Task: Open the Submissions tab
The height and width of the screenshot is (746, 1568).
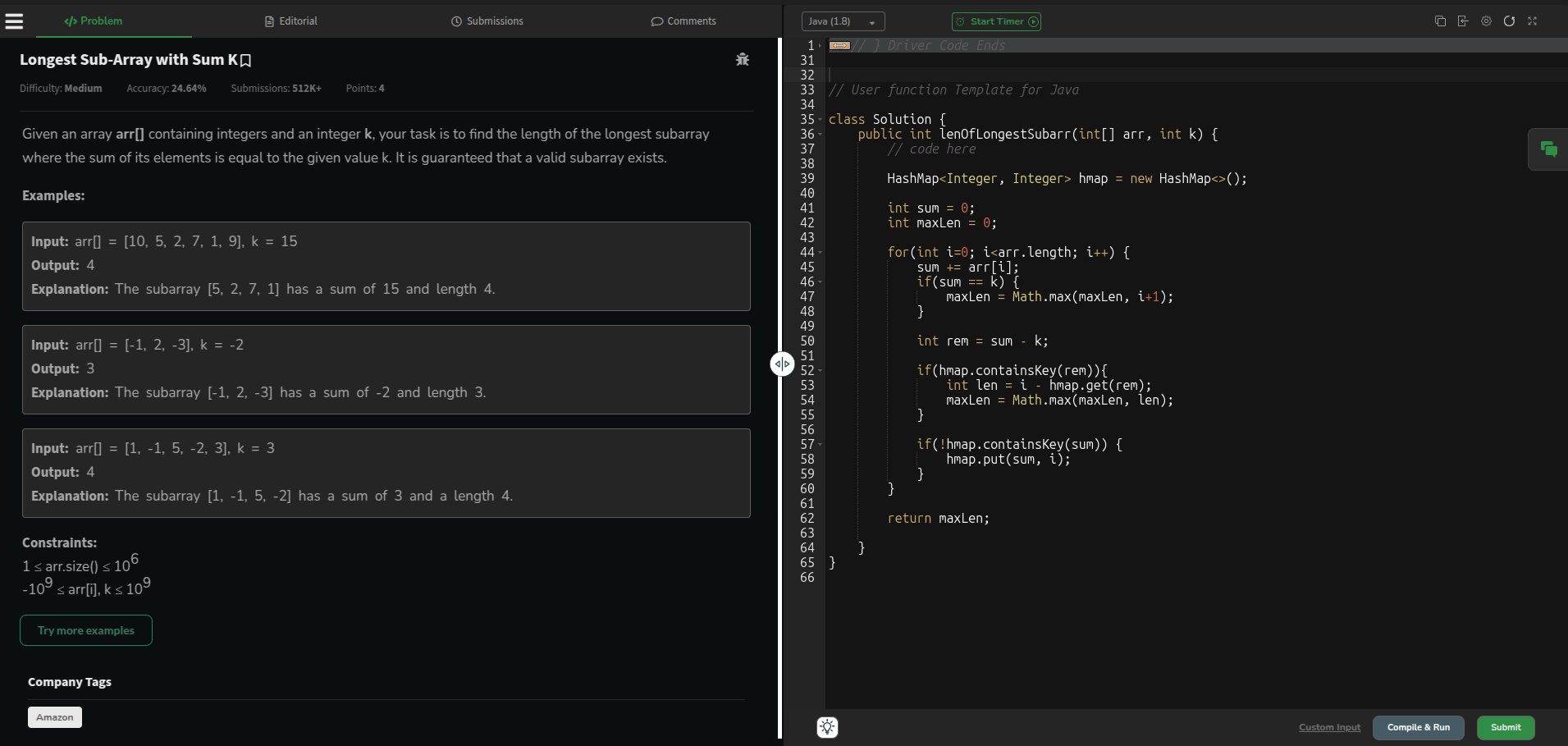Action: (x=487, y=21)
